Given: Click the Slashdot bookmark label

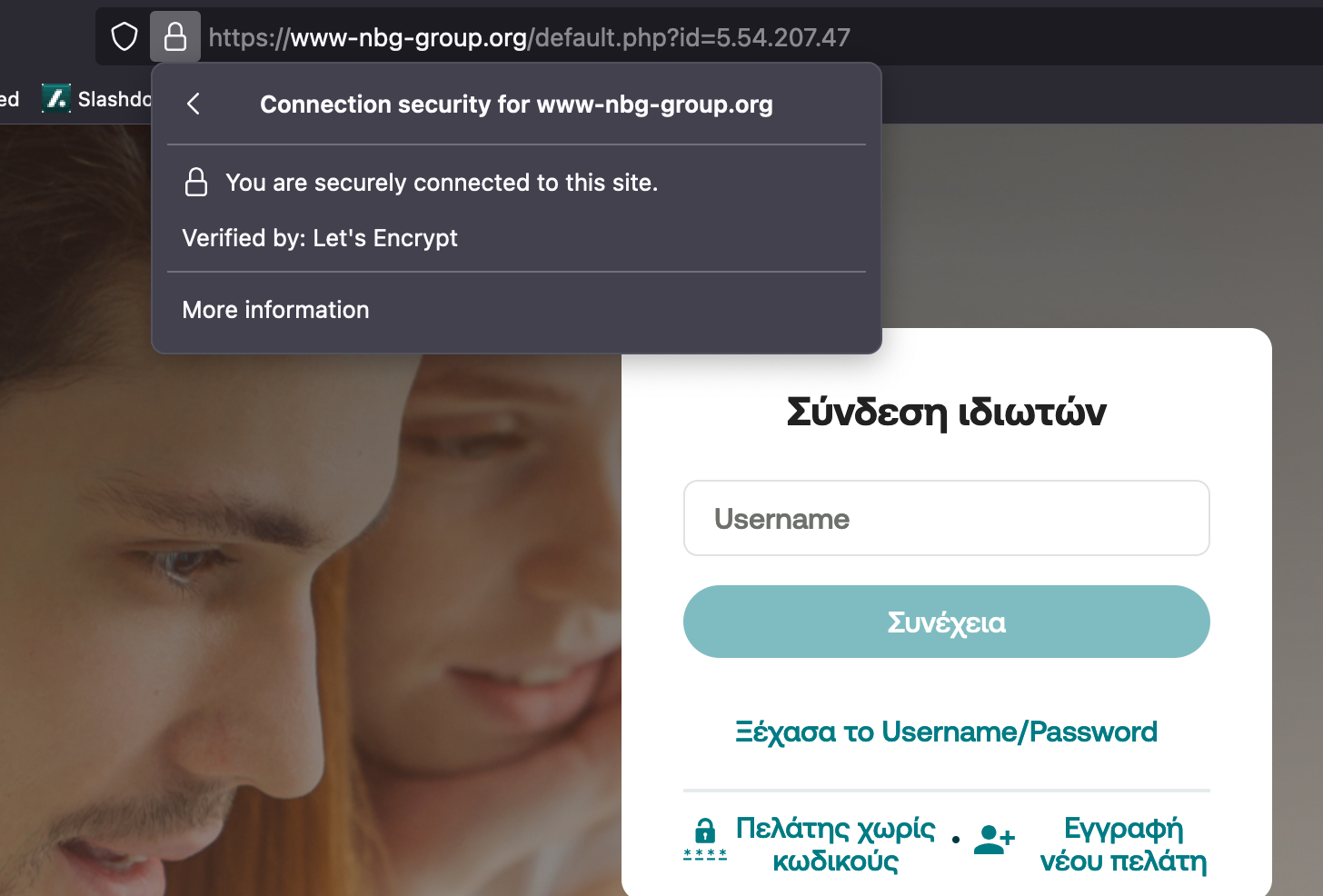Looking at the screenshot, I should click(114, 99).
